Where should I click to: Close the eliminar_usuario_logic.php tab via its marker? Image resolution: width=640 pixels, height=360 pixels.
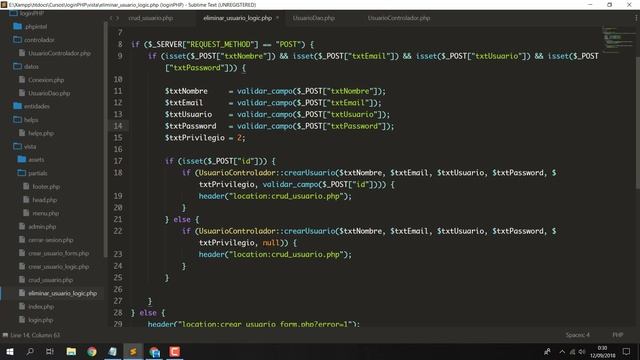coord(278,18)
